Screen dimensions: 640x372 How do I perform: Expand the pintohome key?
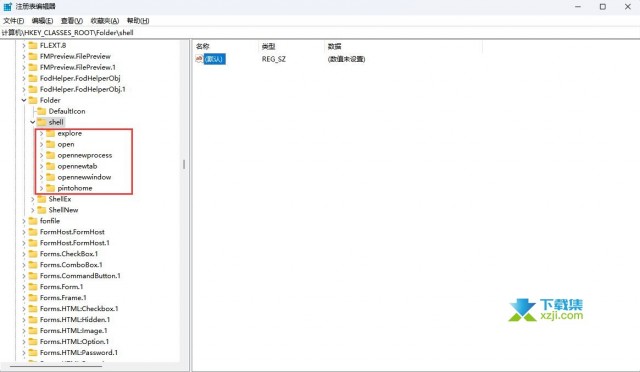pyautogui.click(x=41, y=188)
